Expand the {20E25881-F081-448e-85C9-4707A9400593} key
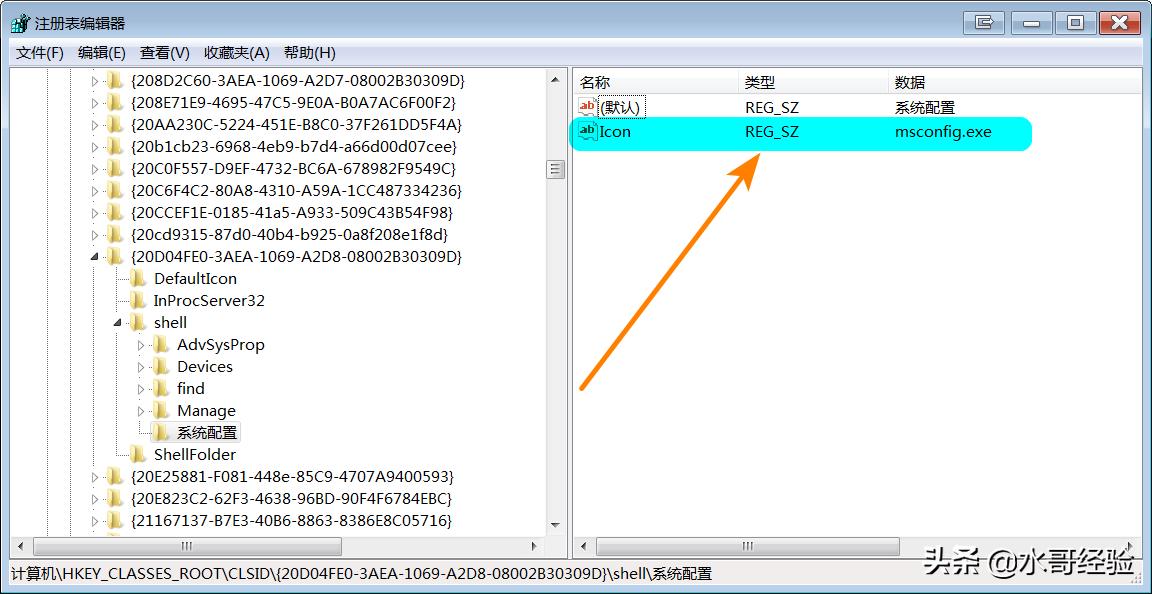 click(94, 477)
